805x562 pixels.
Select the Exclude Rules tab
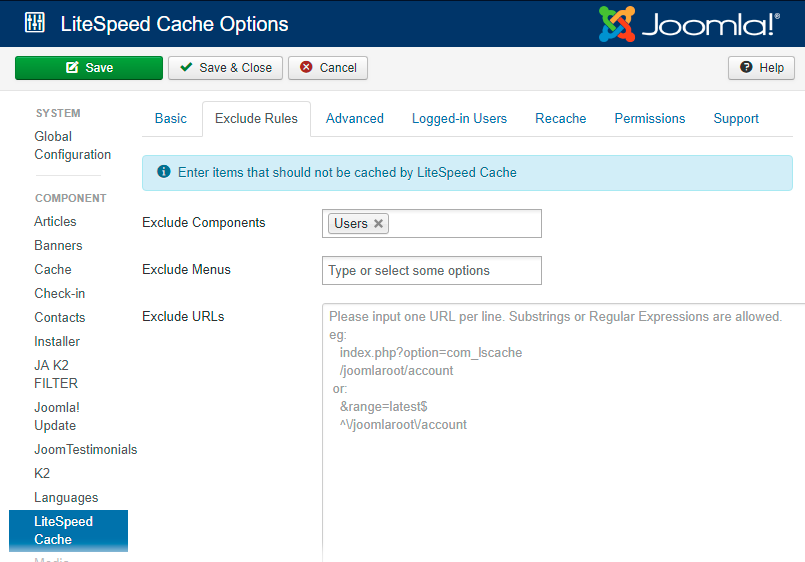pyautogui.click(x=256, y=119)
